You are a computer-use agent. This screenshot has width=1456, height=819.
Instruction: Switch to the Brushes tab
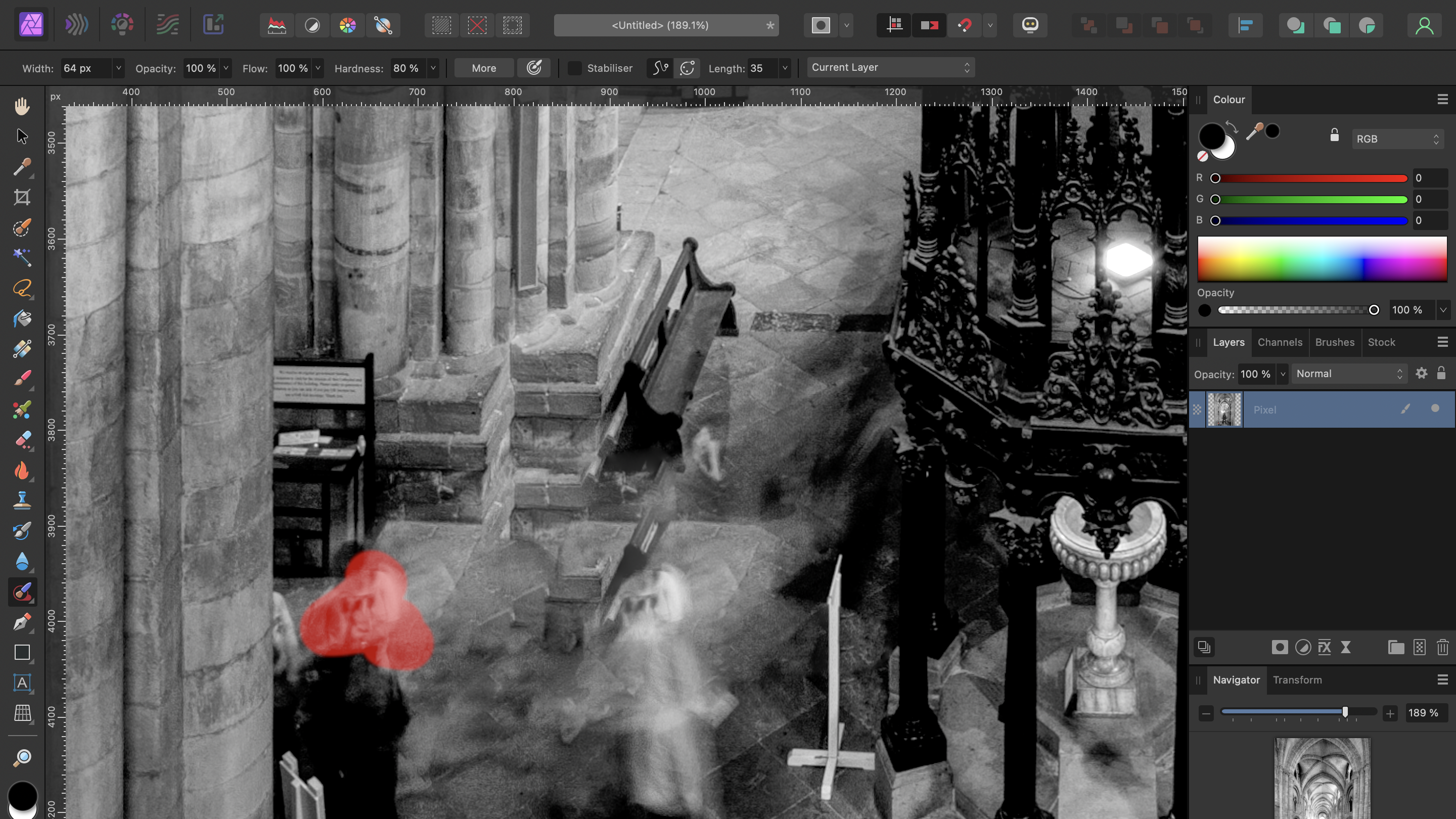tap(1335, 343)
